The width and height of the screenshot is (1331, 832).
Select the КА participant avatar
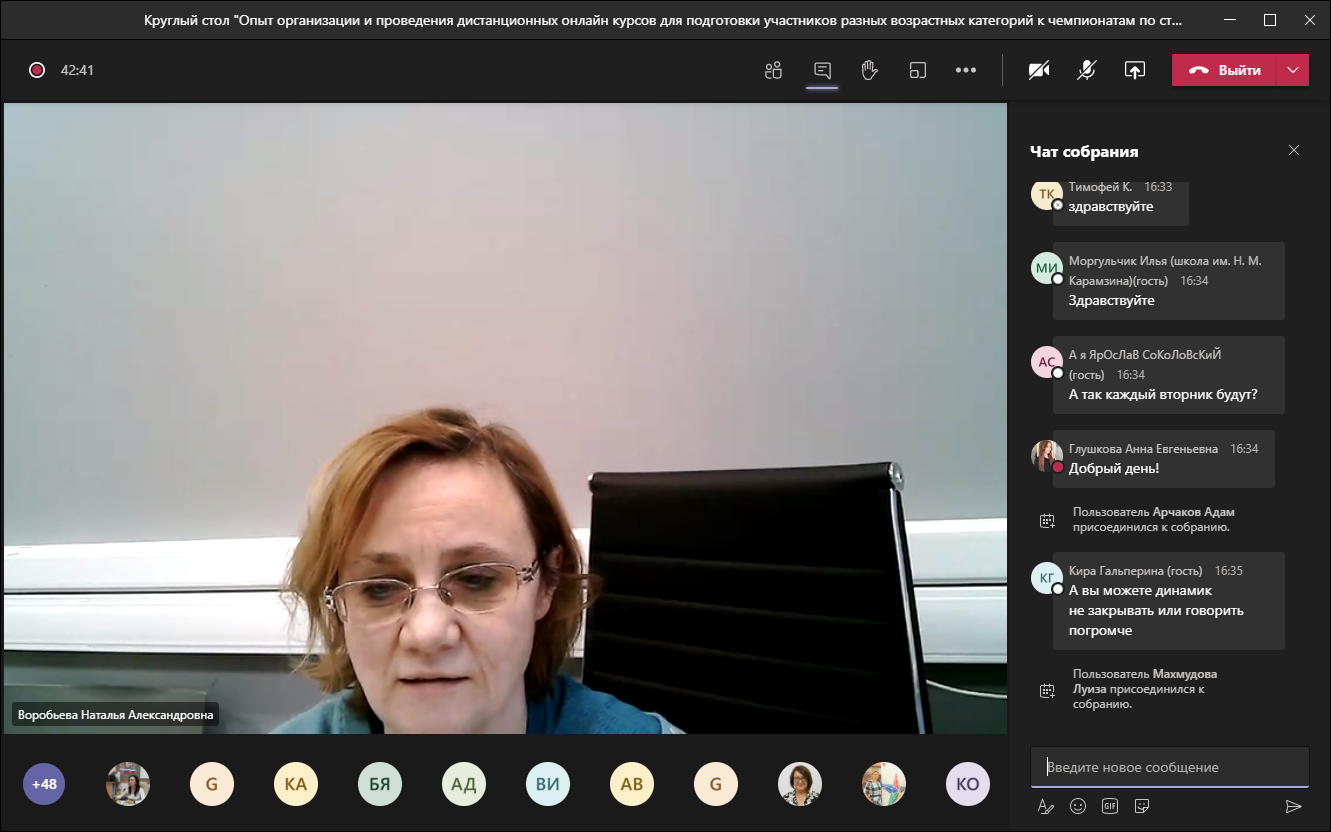coord(296,784)
